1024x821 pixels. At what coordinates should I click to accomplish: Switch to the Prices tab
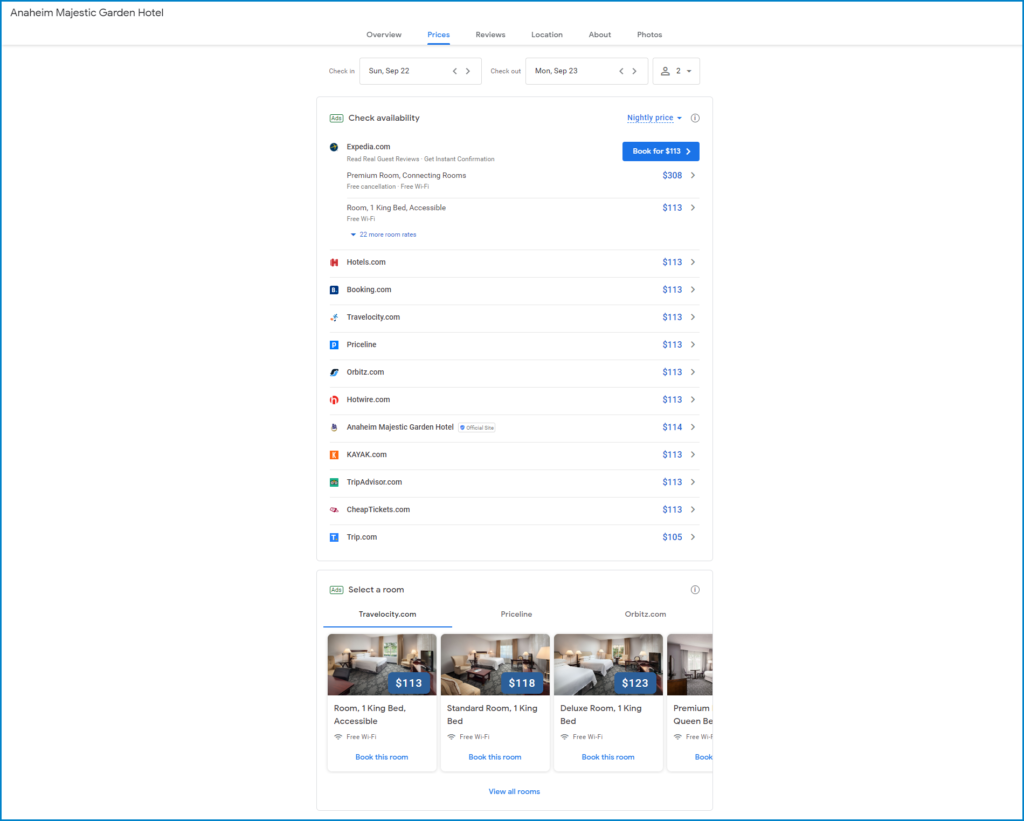tap(438, 35)
